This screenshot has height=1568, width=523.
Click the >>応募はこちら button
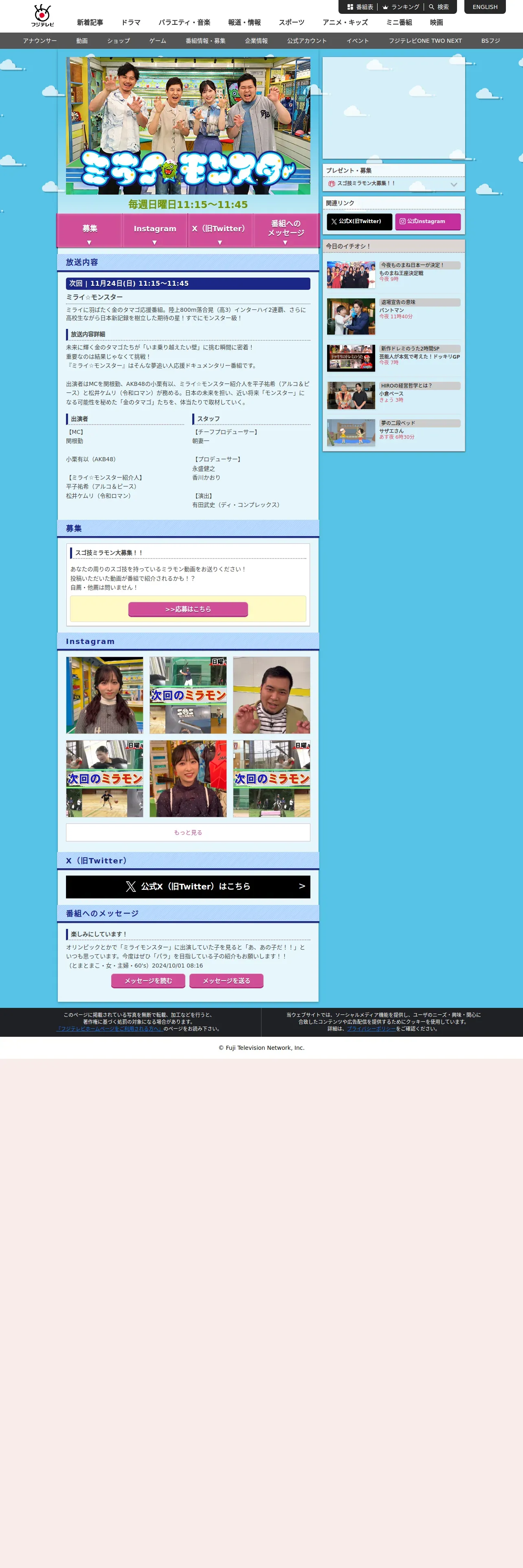[x=188, y=609]
